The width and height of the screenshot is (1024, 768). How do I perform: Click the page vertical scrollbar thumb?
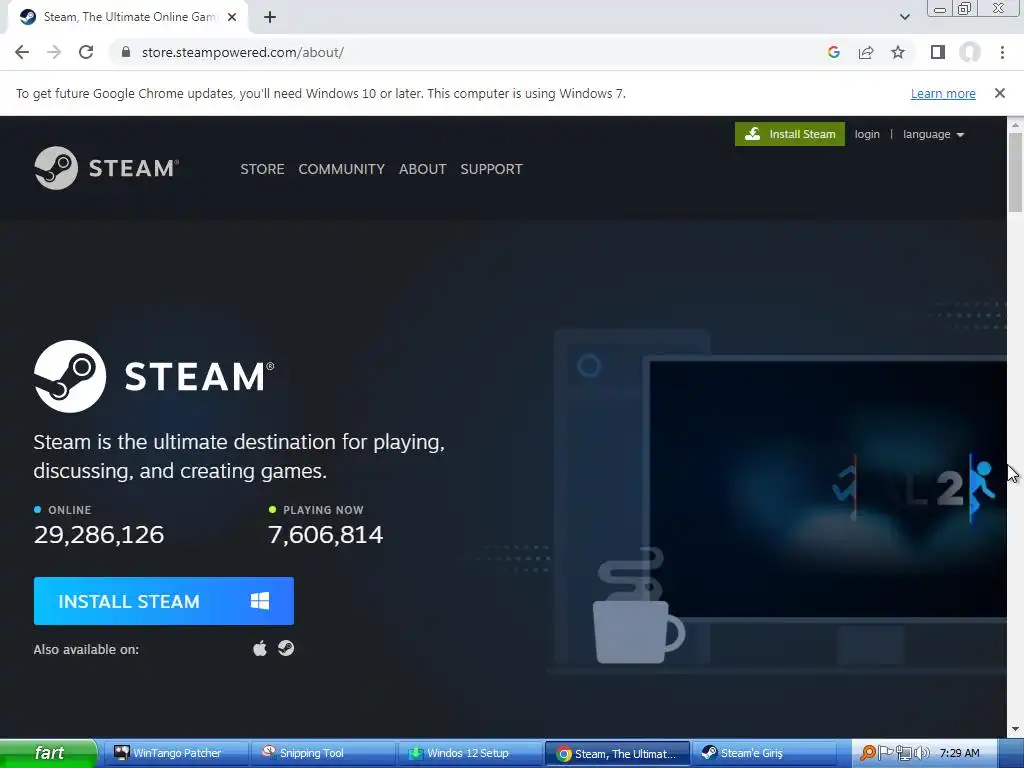pos(1015,172)
